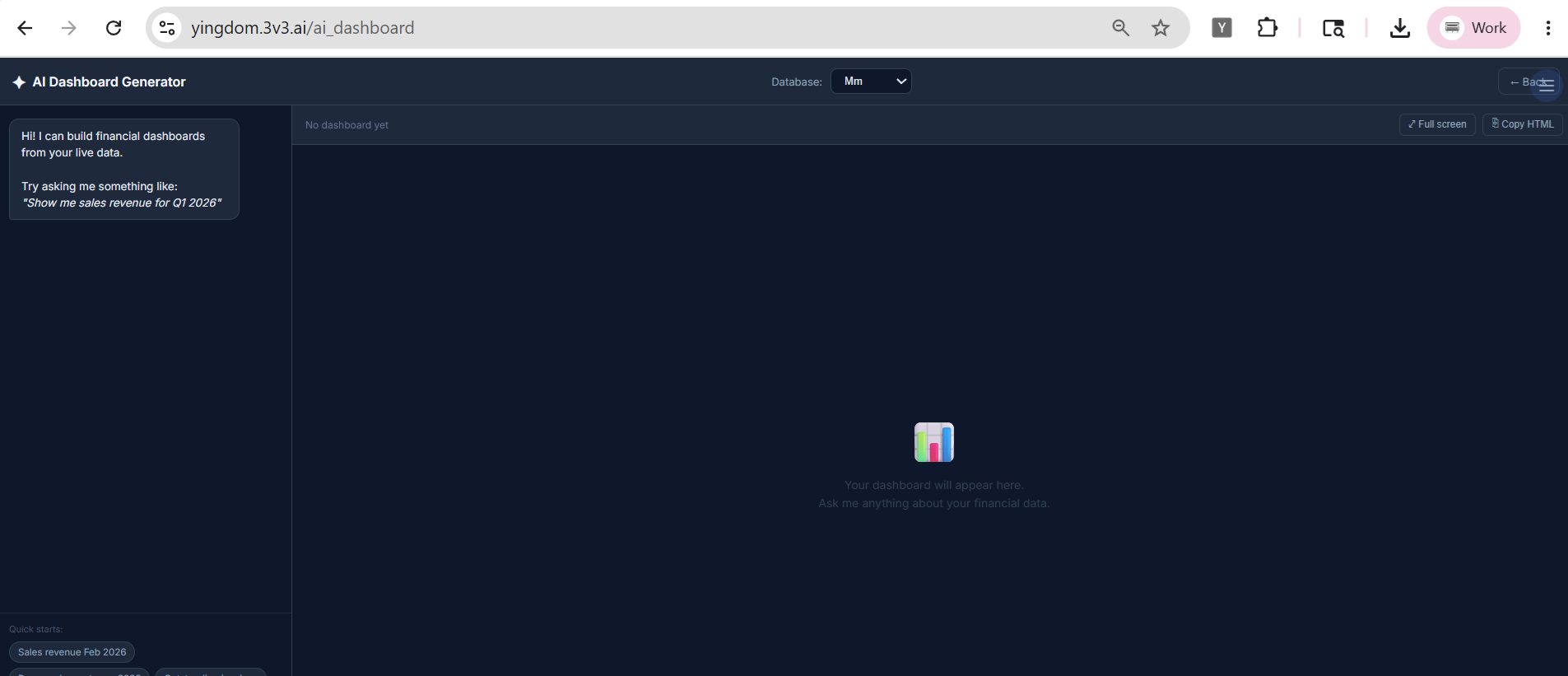Open site information icon in address bar
This screenshot has width=1568, height=676.
click(167, 28)
